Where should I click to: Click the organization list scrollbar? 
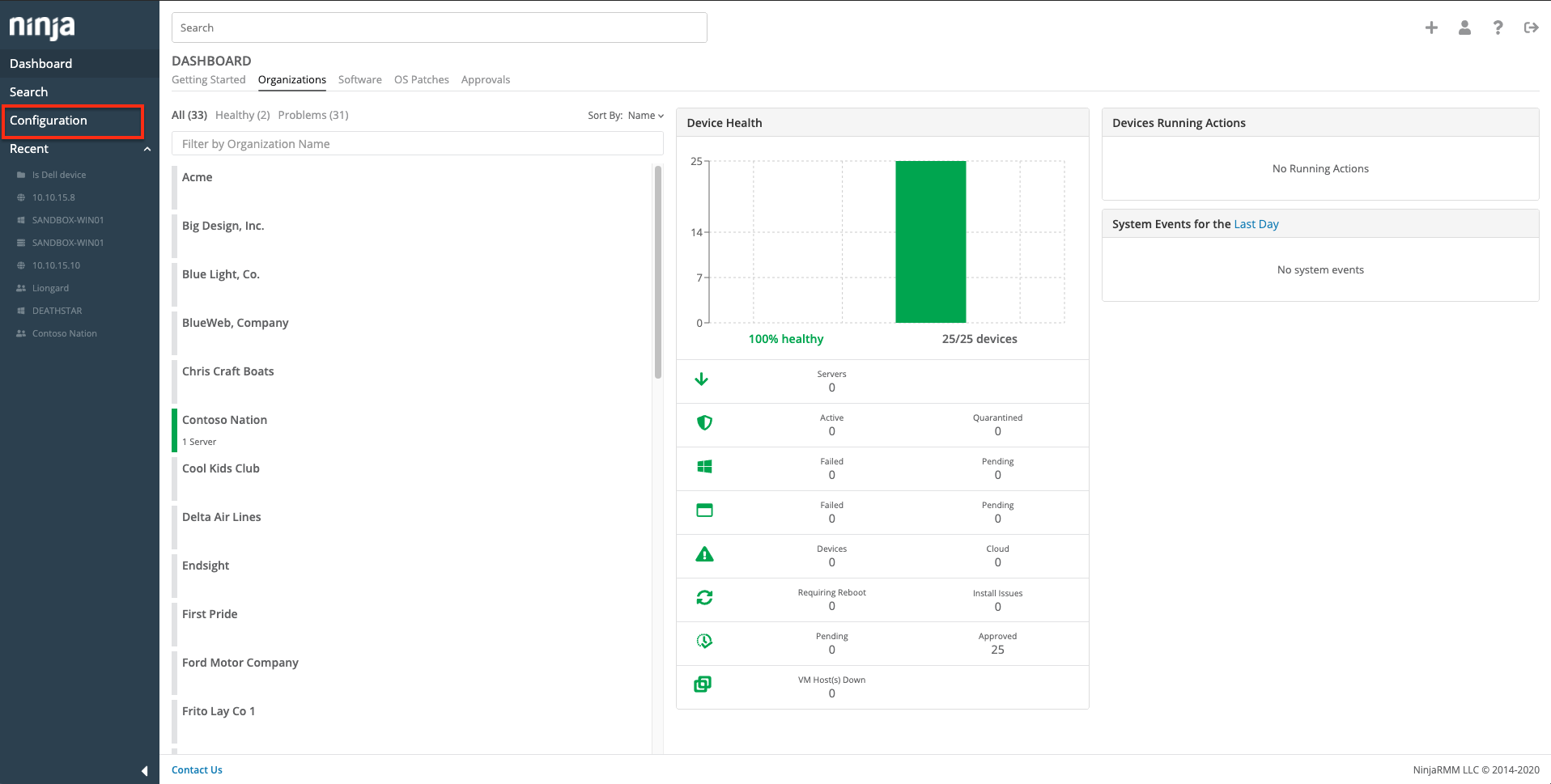click(658, 272)
